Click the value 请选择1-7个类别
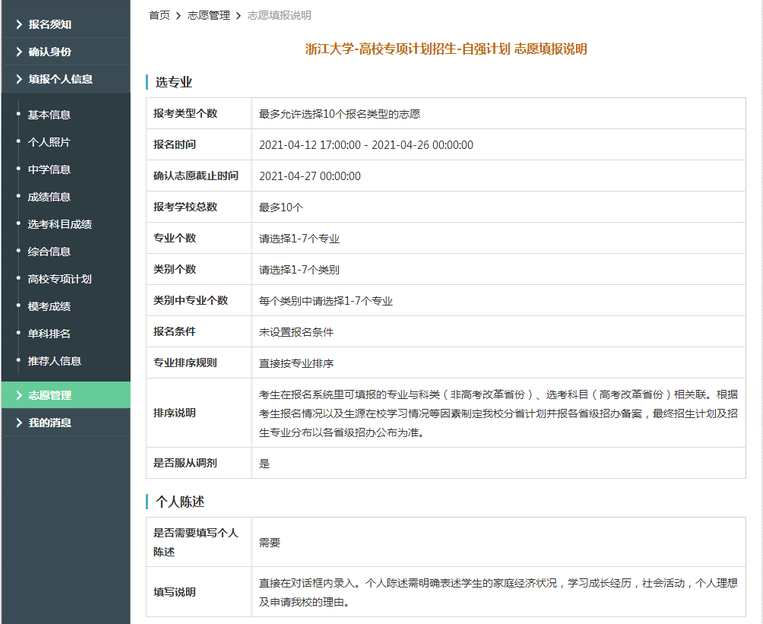Viewport: 763px width, 624px height. pos(299,270)
